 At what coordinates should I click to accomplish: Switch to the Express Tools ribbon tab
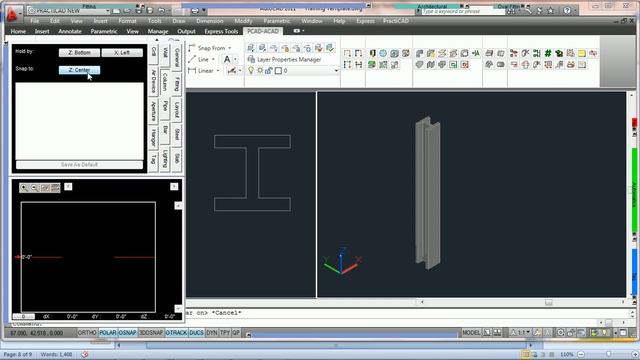[x=221, y=31]
